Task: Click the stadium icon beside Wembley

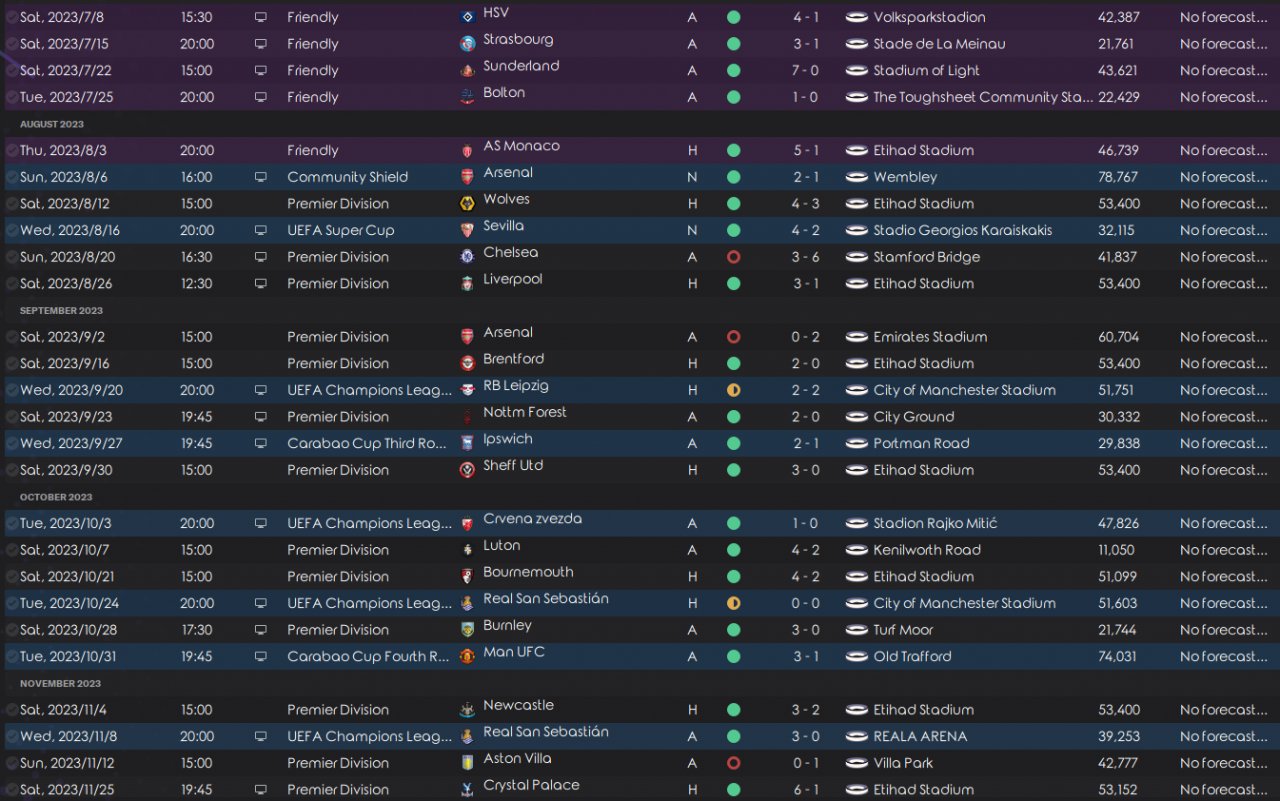Action: click(x=856, y=177)
